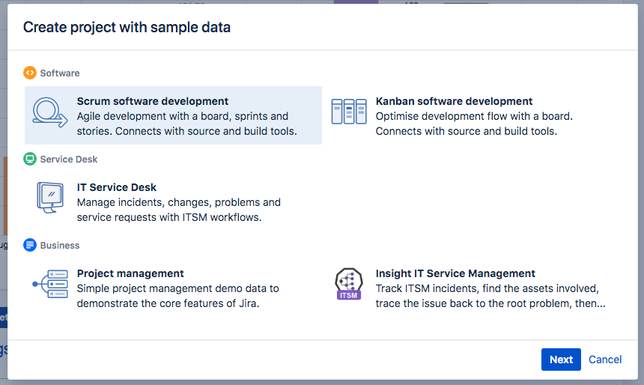The image size is (644, 385).
Task: Click the 'Create project with sample data' heading
Action: (126, 27)
